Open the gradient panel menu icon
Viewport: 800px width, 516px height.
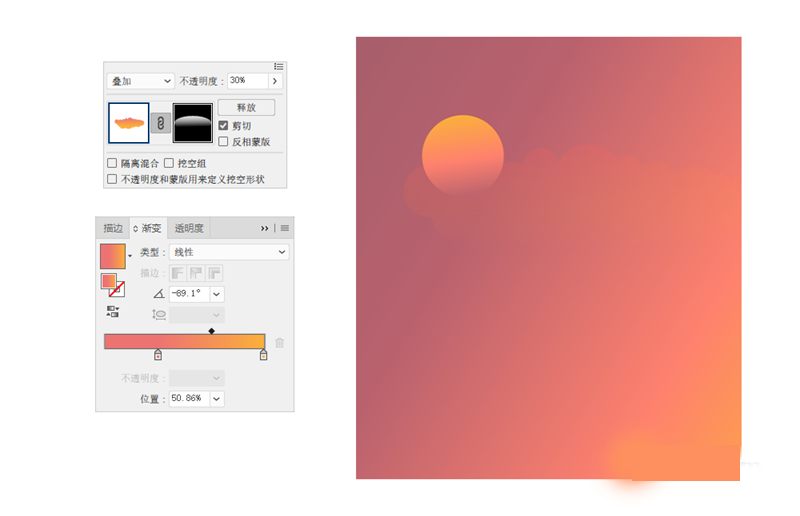coord(285,228)
